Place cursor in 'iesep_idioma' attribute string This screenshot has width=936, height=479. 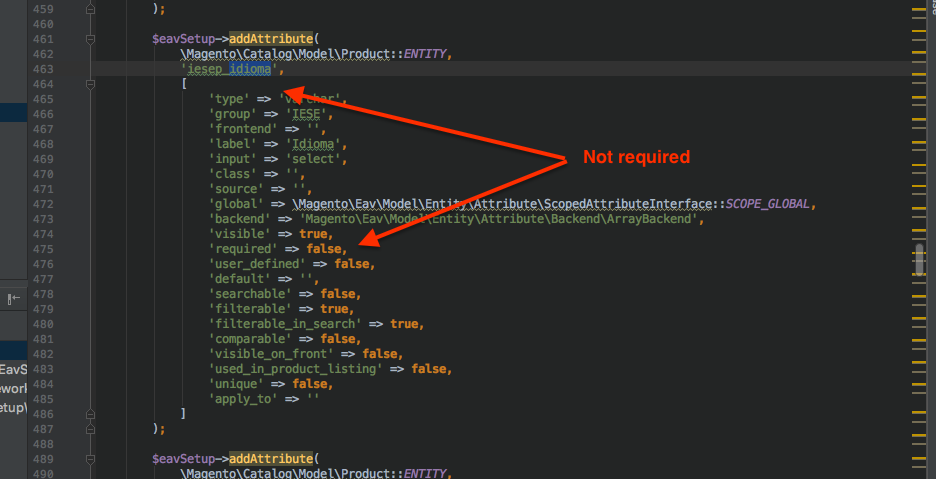(x=228, y=69)
